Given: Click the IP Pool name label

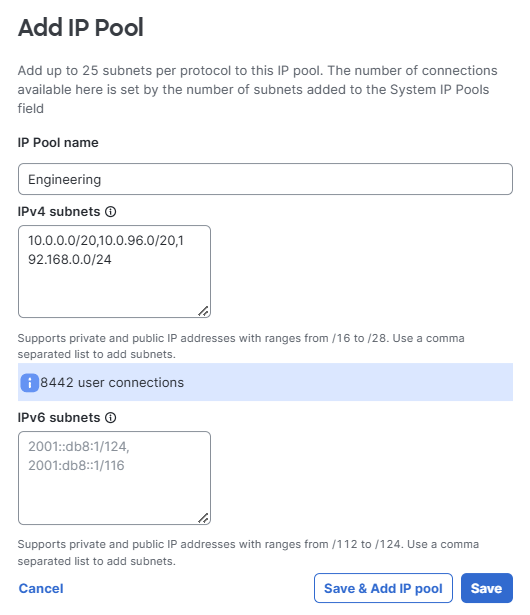Looking at the screenshot, I should [58, 143].
